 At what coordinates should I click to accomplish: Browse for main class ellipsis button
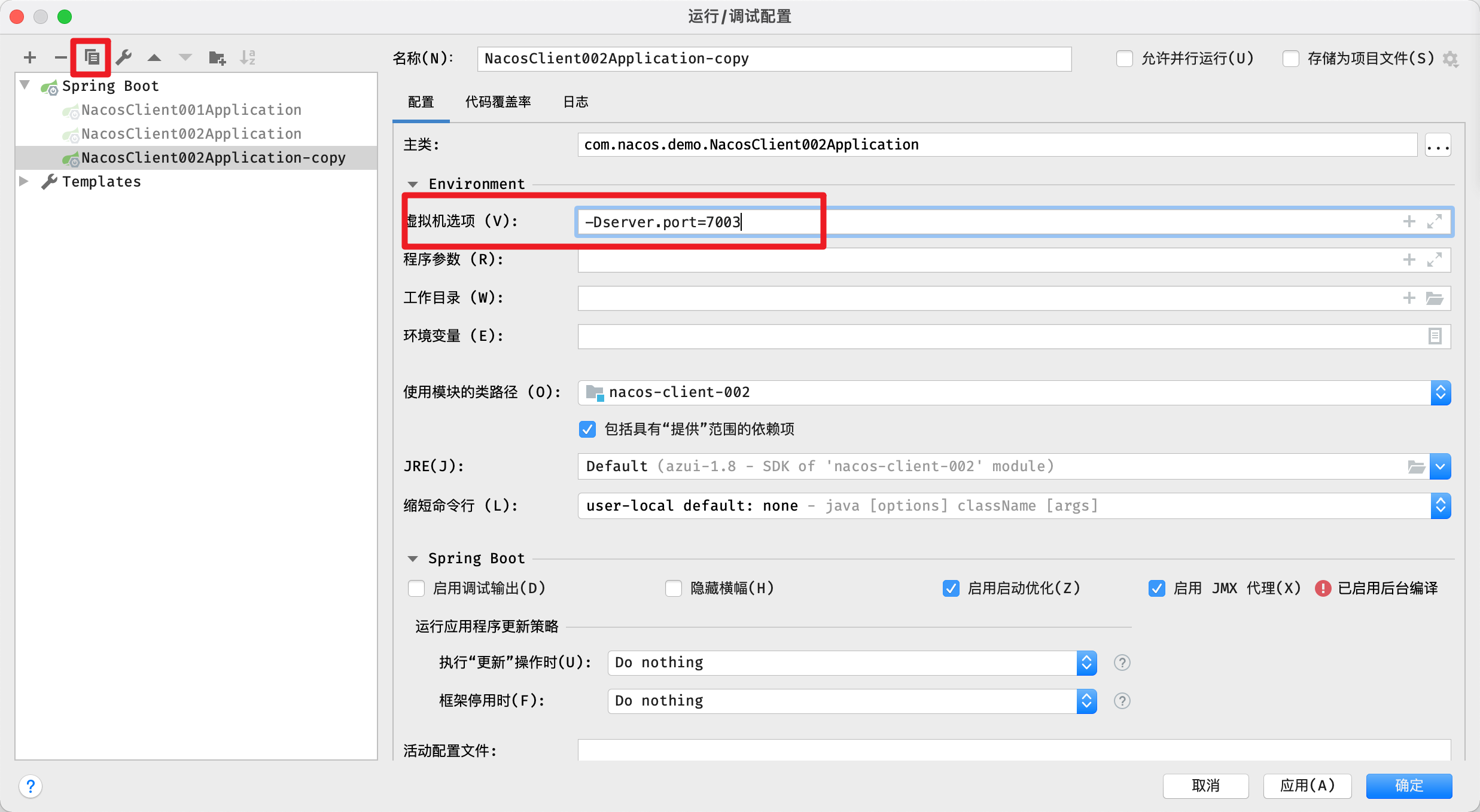1438,145
